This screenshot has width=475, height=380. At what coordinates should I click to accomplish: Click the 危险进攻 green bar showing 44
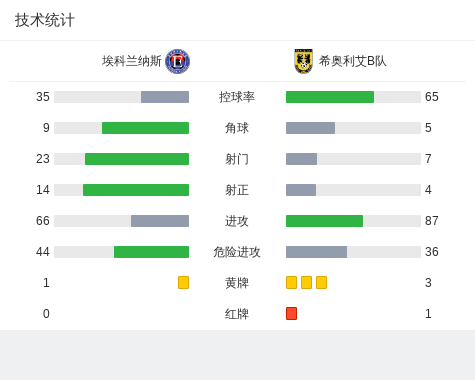tap(151, 252)
